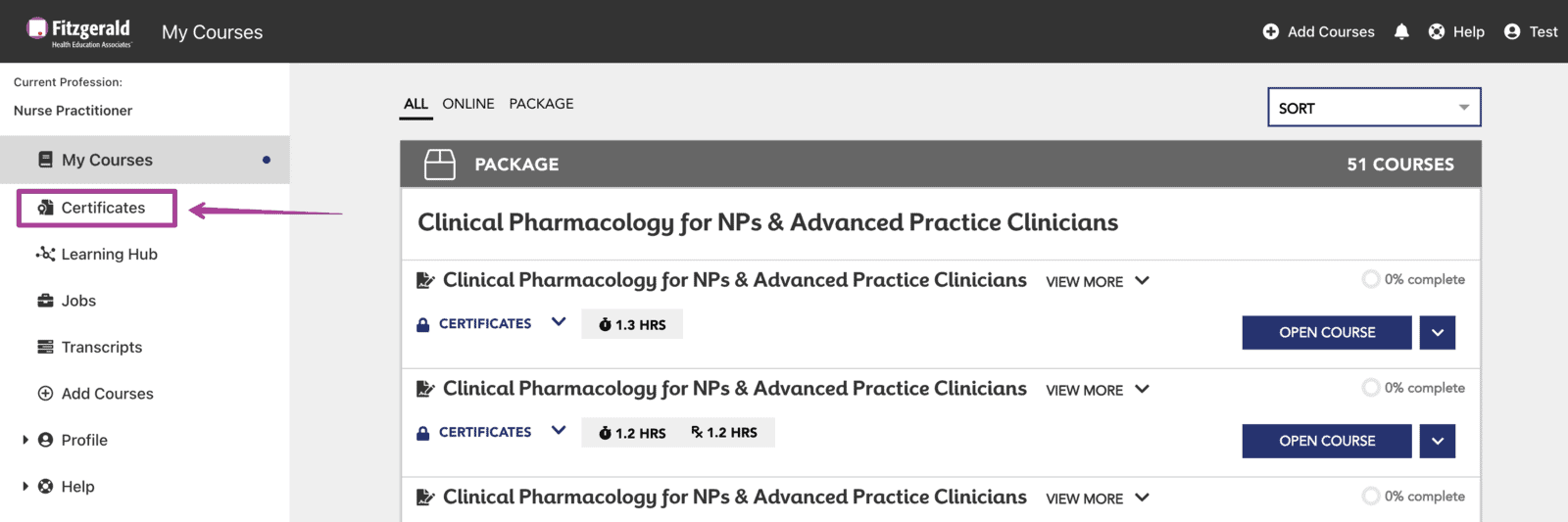The width and height of the screenshot is (1568, 522).
Task: Click the Jobs briefcase icon
Action: [45, 301]
